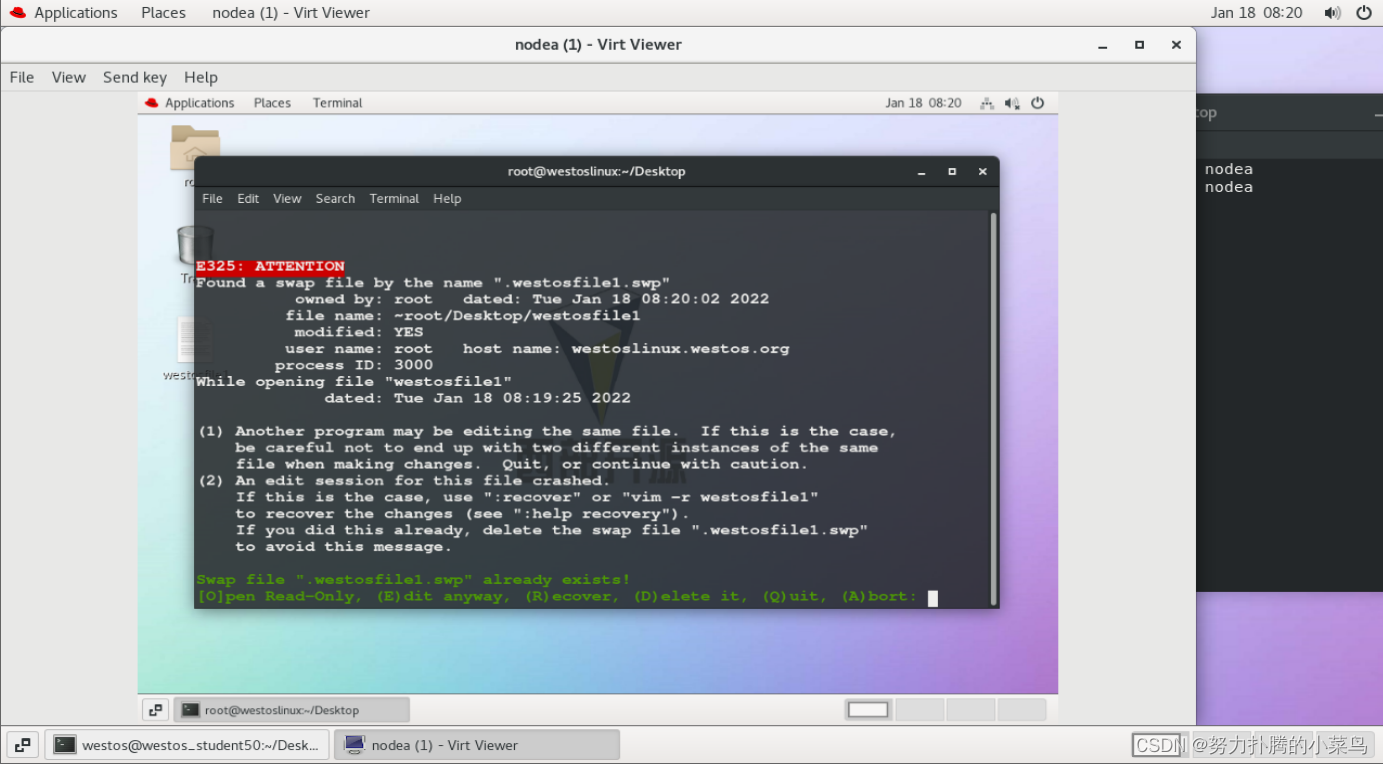Switch to fourth guest workspace in pager

coord(1021,710)
